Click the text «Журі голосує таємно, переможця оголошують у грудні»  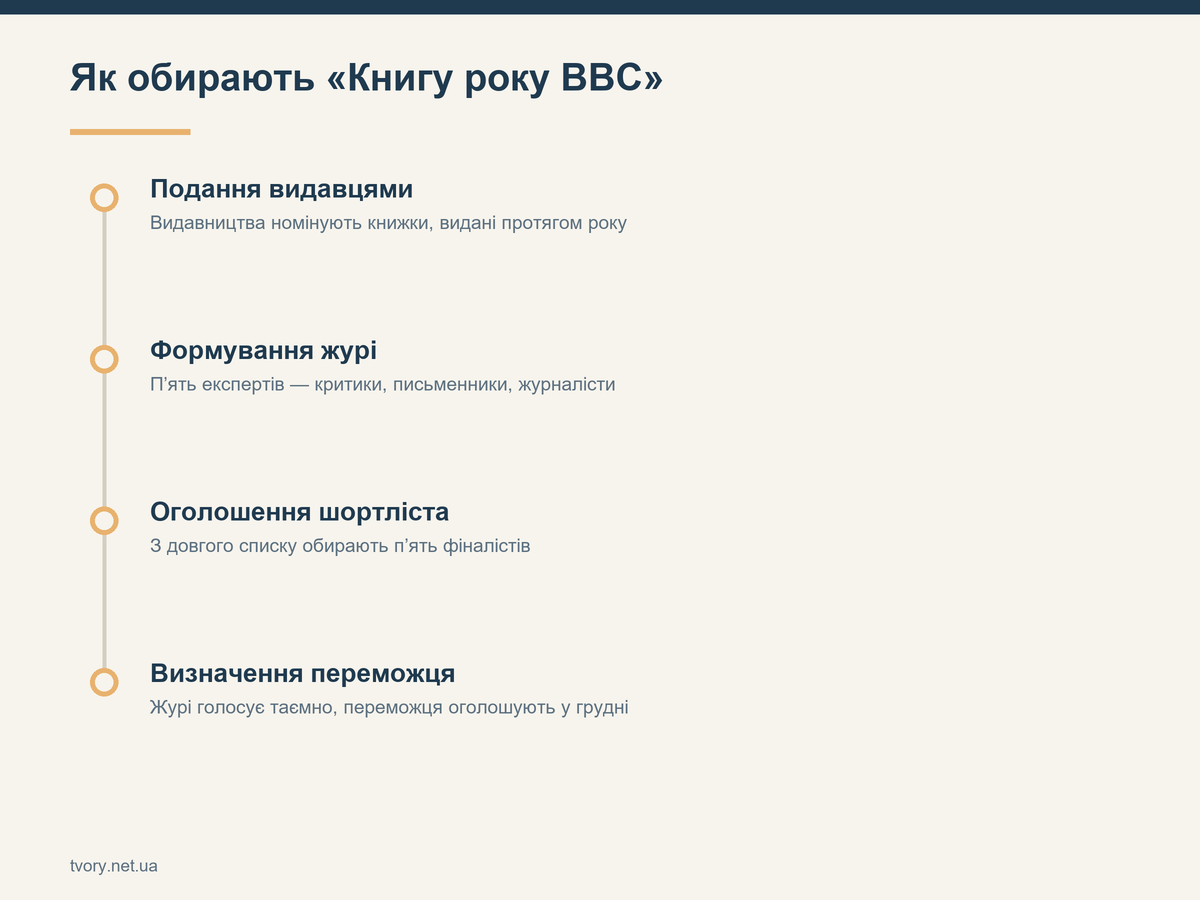point(389,708)
